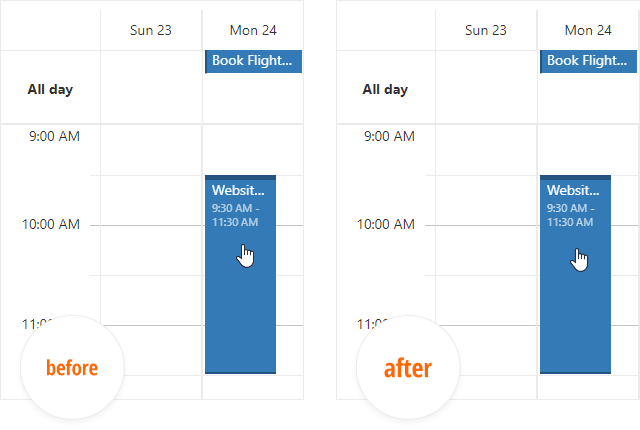Select Sun 23 all-day cell in the before panel
The width and height of the screenshot is (640, 430).
pos(151,89)
